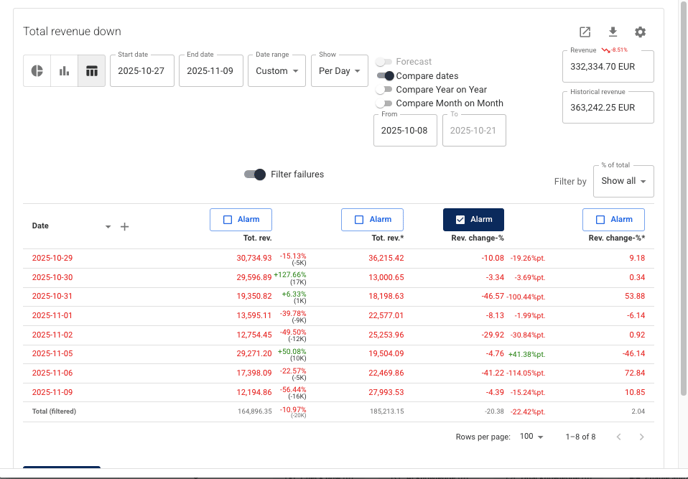Open the Date range Custom dropdown
The height and width of the screenshot is (479, 688).
pyautogui.click(x=276, y=71)
